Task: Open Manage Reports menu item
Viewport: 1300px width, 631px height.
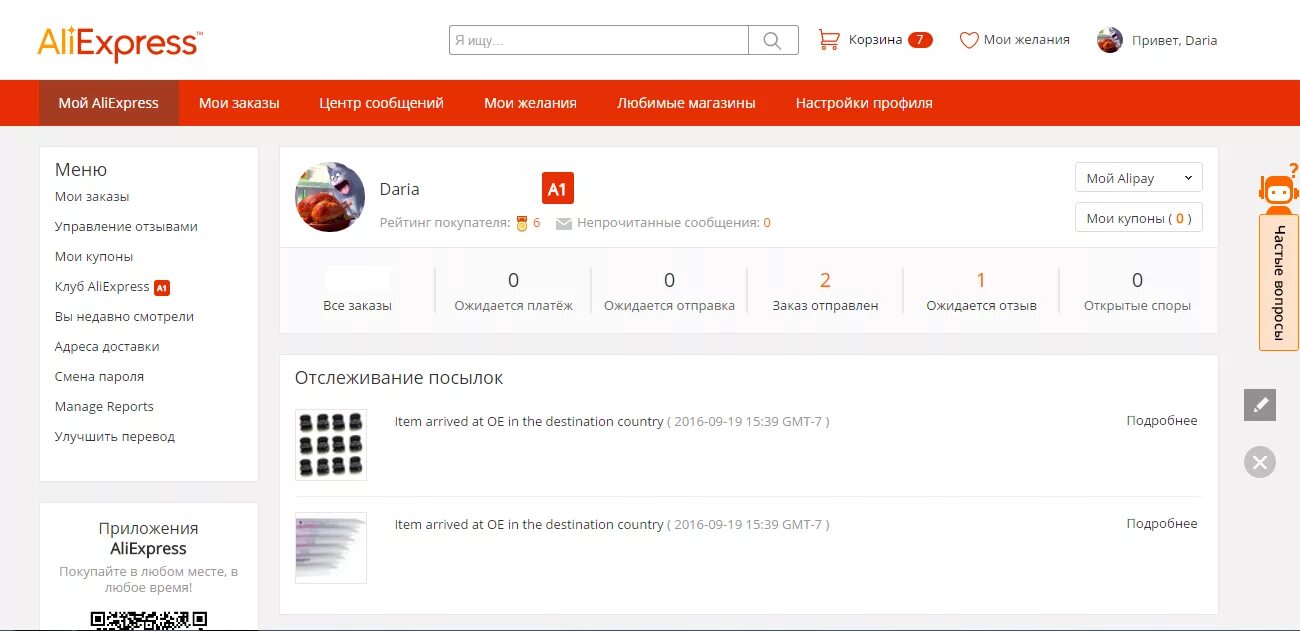Action: pyautogui.click(x=104, y=407)
